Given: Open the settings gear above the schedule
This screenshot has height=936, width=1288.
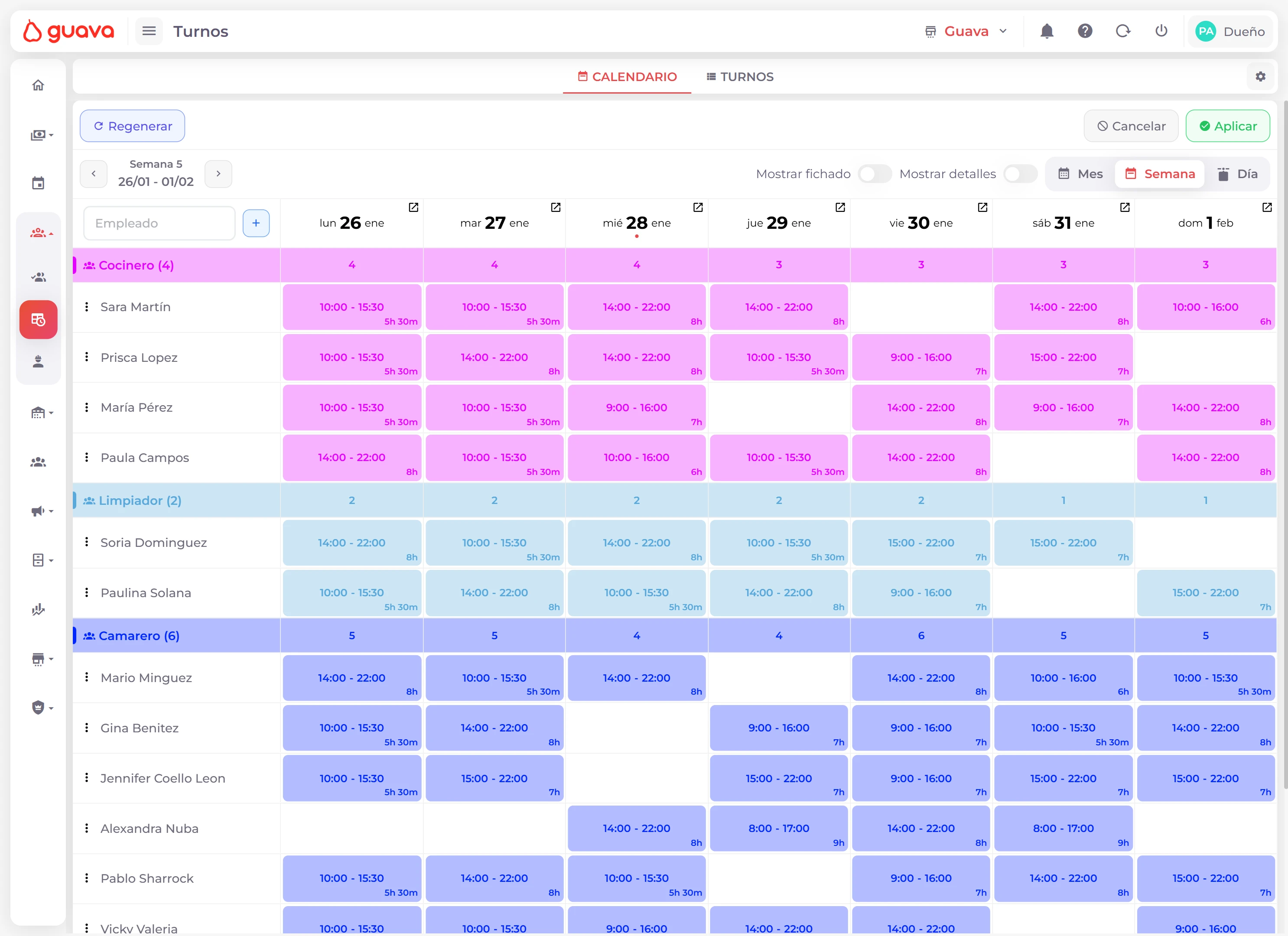Looking at the screenshot, I should [1261, 76].
